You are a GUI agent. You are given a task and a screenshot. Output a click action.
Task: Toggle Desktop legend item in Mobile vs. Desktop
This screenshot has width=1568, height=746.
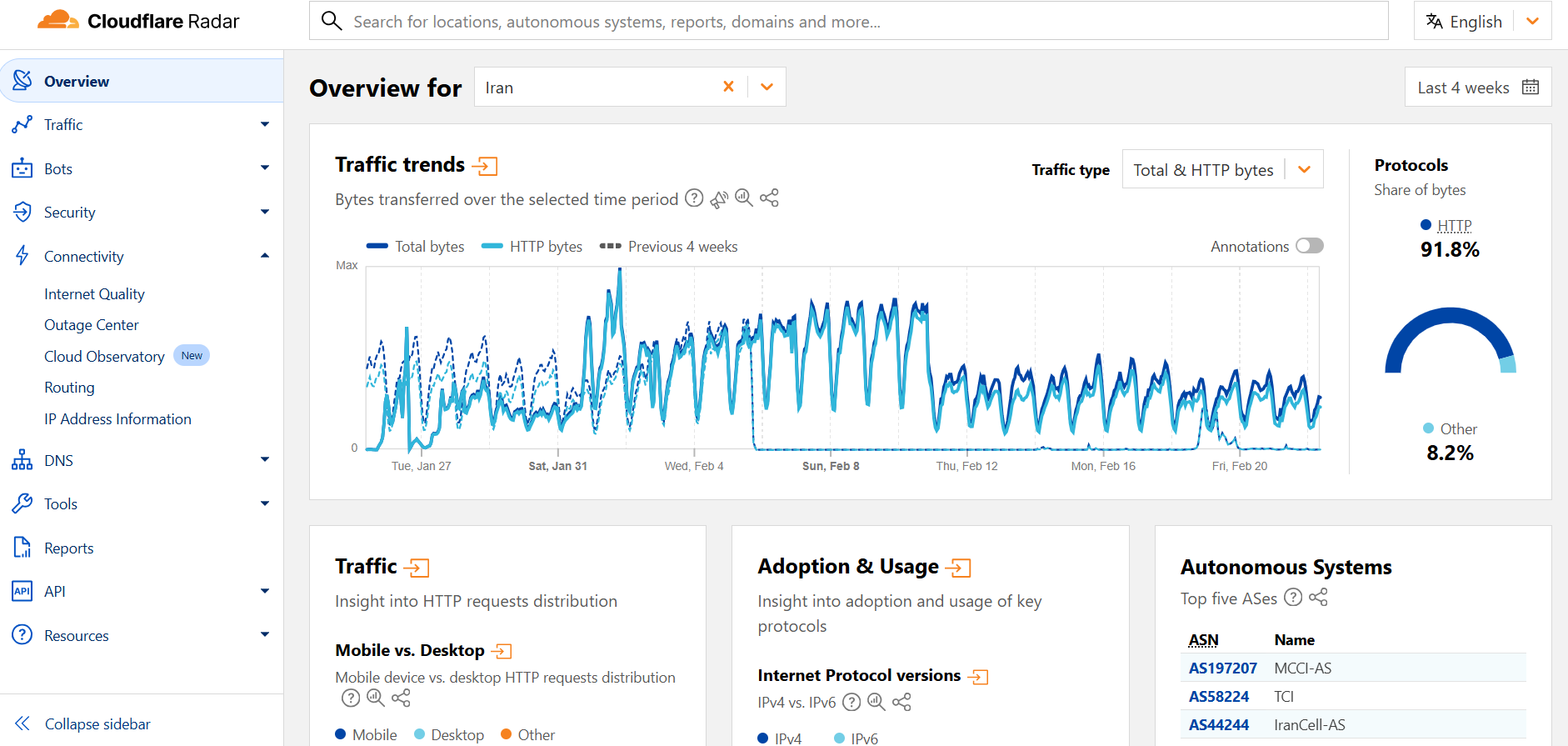(x=449, y=734)
